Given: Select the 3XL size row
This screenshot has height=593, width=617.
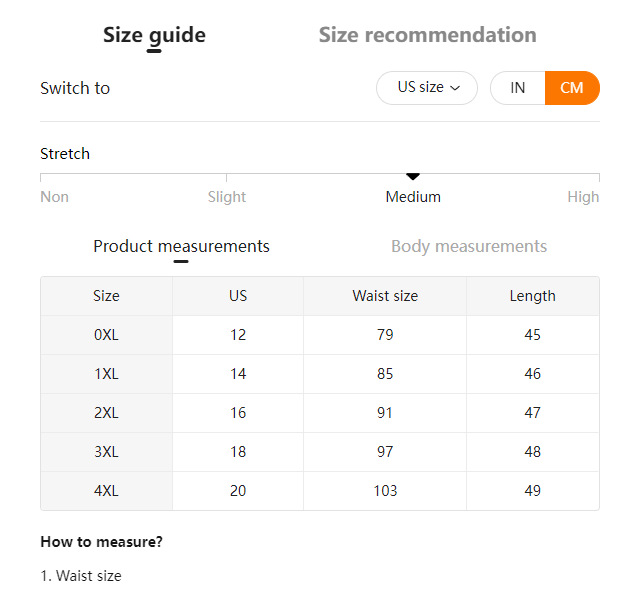Looking at the screenshot, I should coord(106,452).
